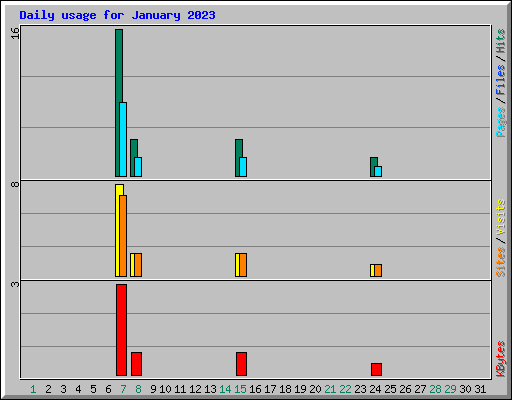Viewport: 512px width, 400px height.
Task: Click the y-axis value 16
Action: click(x=15, y=33)
